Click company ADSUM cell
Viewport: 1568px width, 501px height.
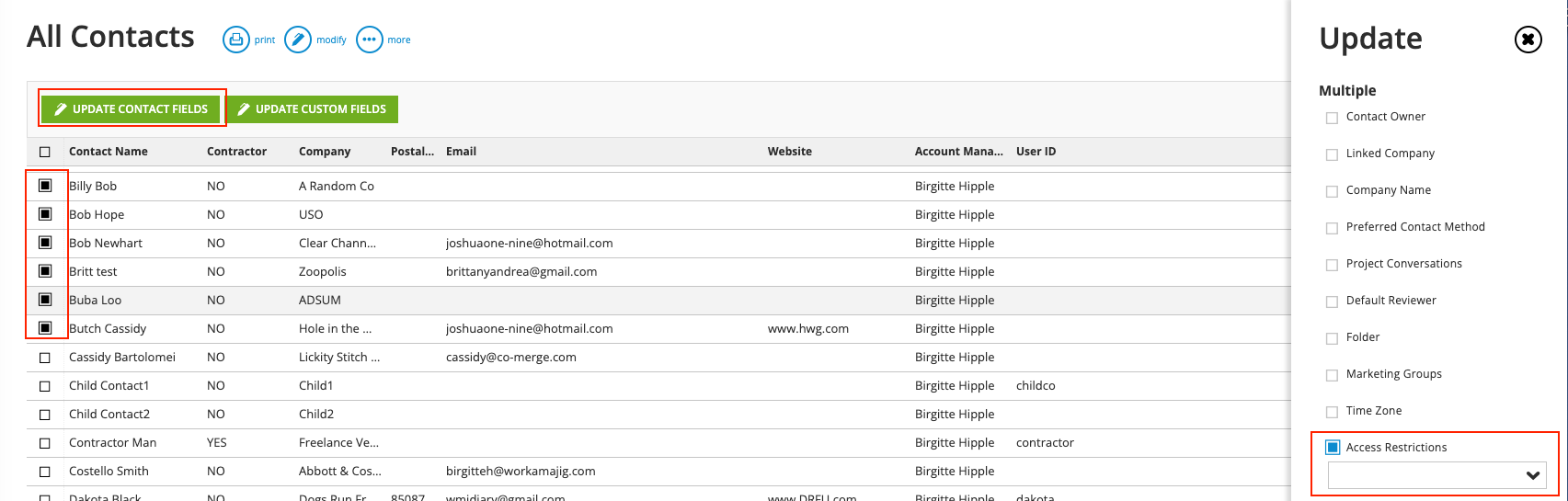coord(320,300)
